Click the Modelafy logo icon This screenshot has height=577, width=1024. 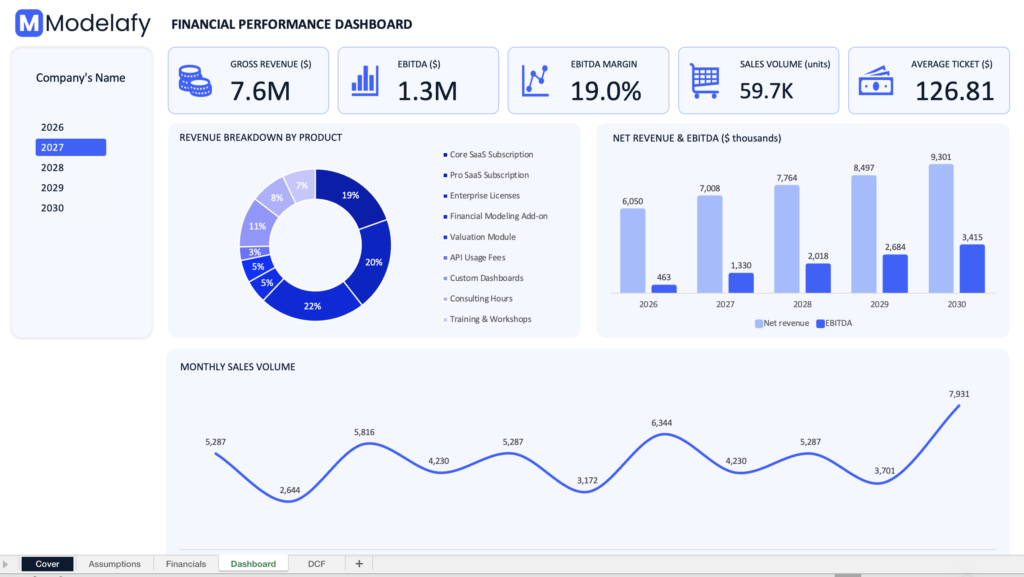(29, 24)
